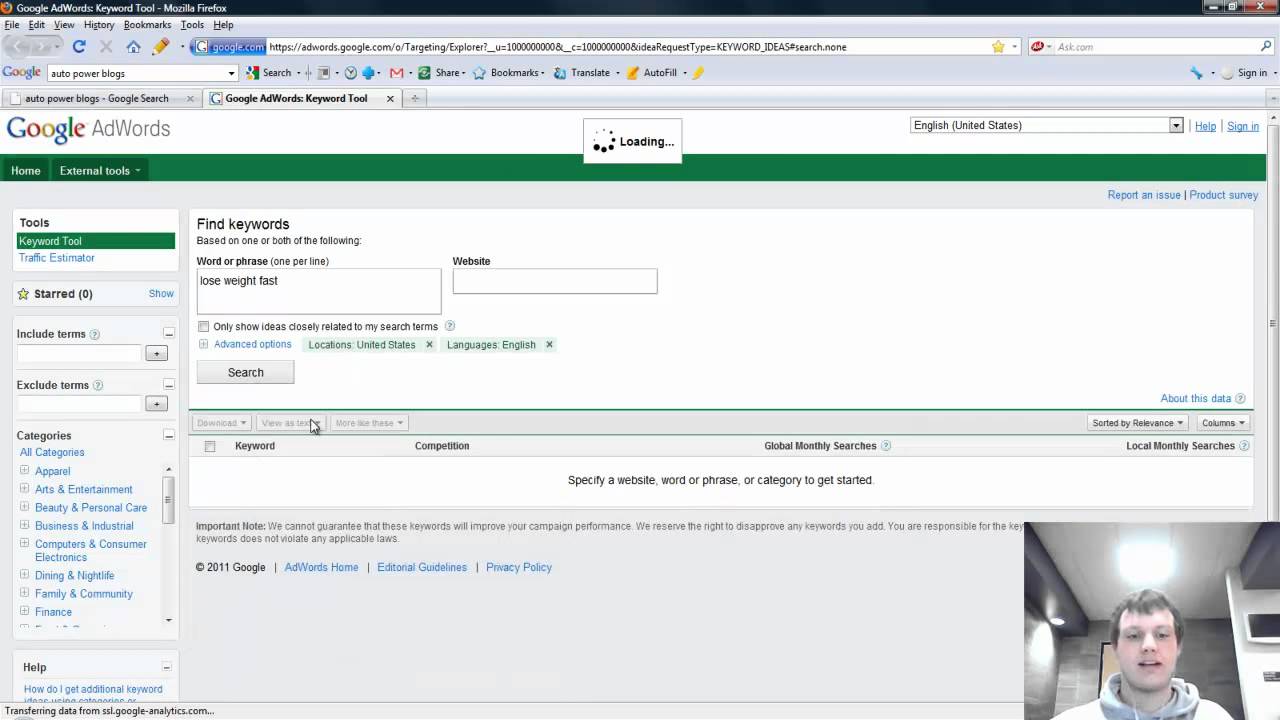
Task: Open the Firefox Bookmarks menu
Action: pyautogui.click(x=147, y=24)
